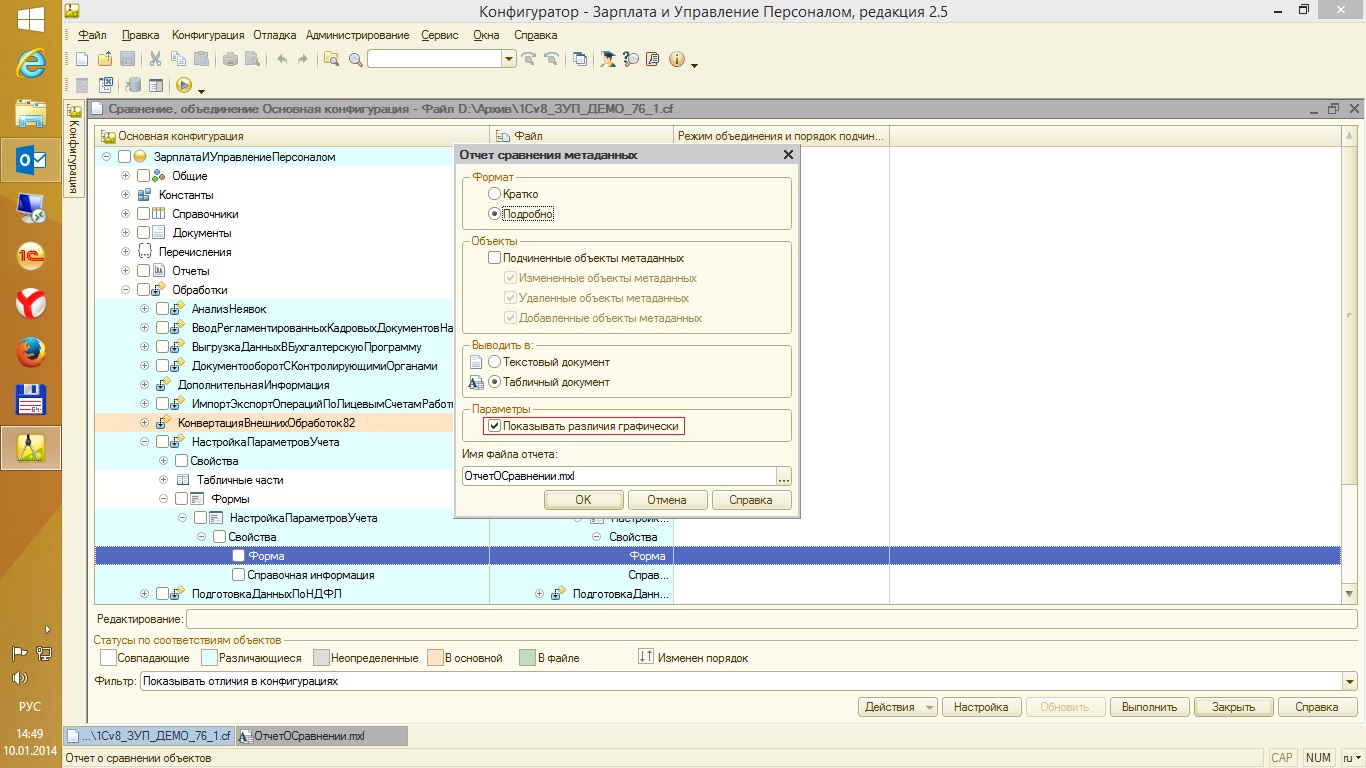Expand the Общие tree node

tap(125, 176)
